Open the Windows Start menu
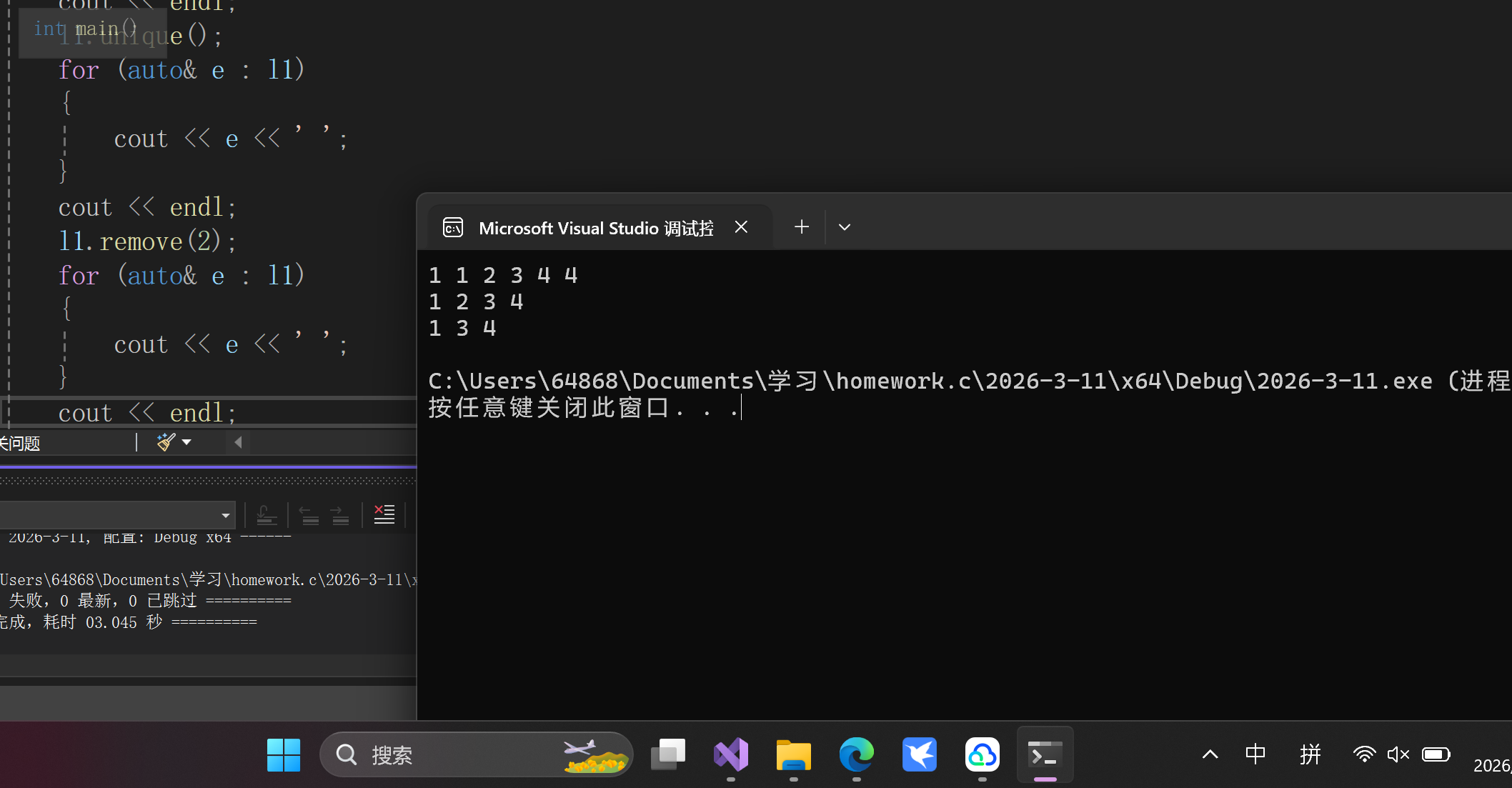 (x=284, y=754)
